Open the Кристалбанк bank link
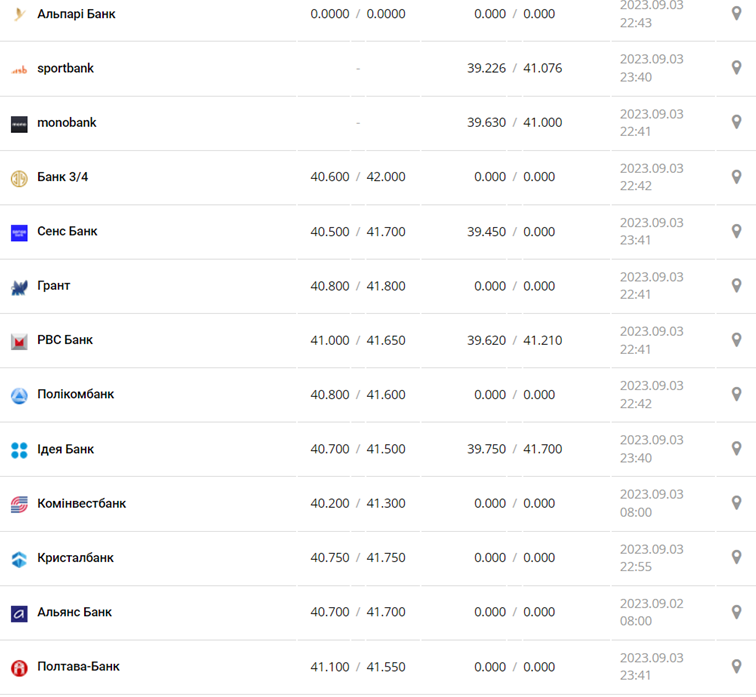This screenshot has height=697, width=756. 75,558
